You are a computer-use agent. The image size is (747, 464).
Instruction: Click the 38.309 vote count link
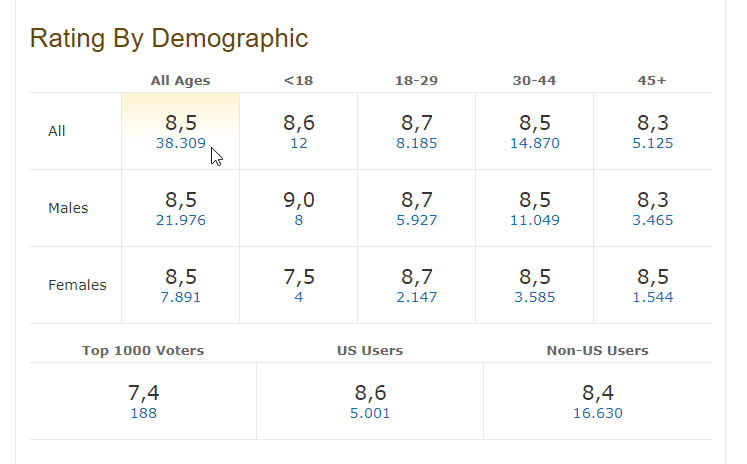click(x=180, y=144)
